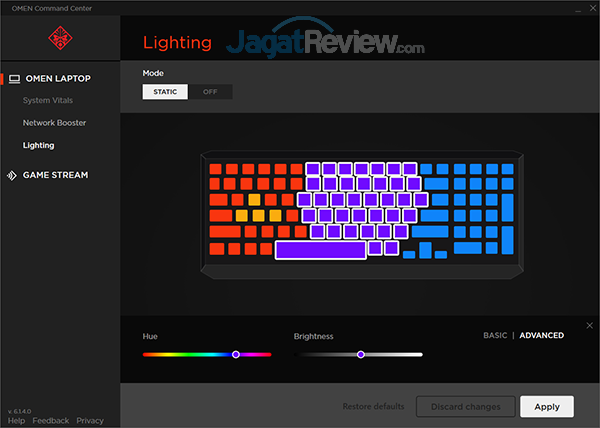Select the top-left red Escape key
Screen dimensions: 600x428
coord(215,169)
